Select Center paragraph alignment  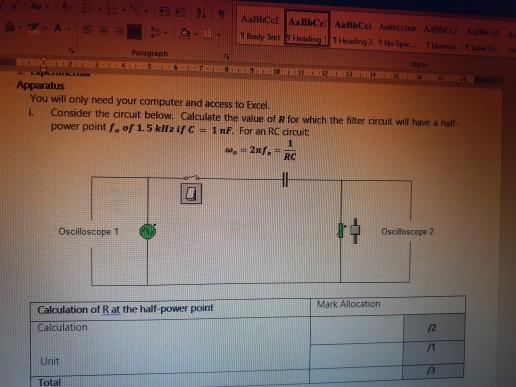tap(104, 30)
